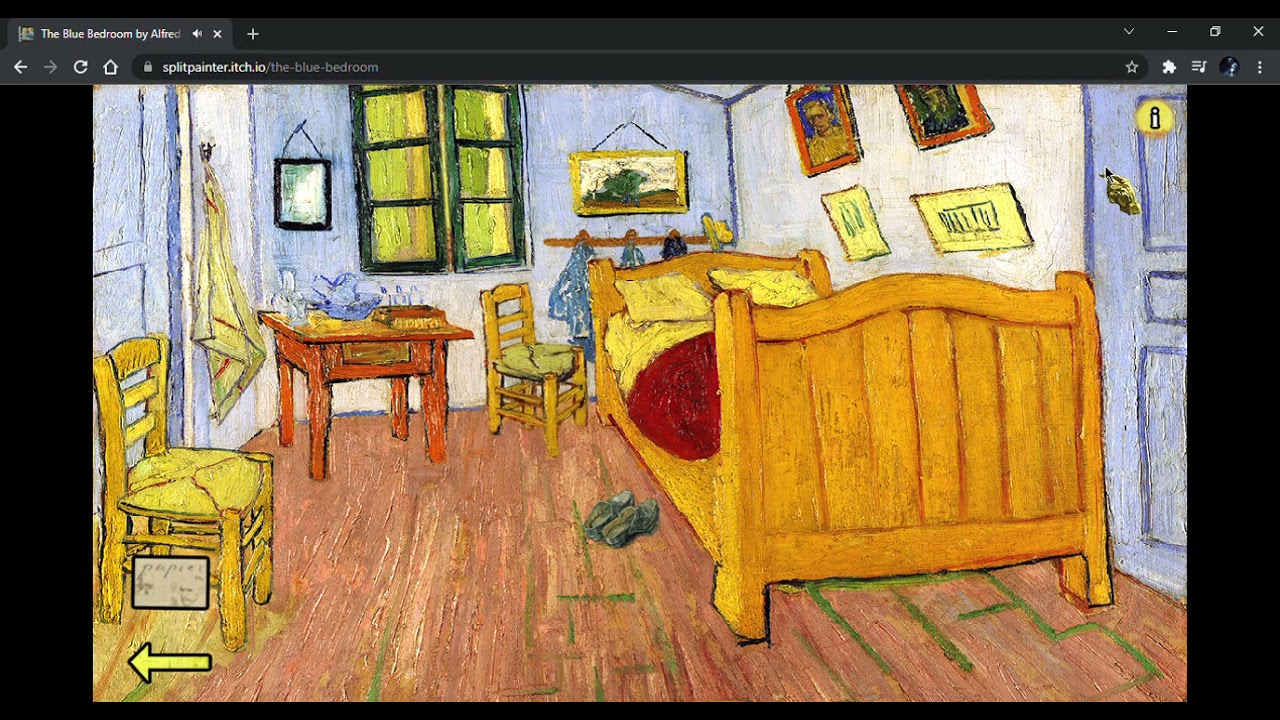Close The Blue Bedroom browser tab

pyautogui.click(x=217, y=33)
